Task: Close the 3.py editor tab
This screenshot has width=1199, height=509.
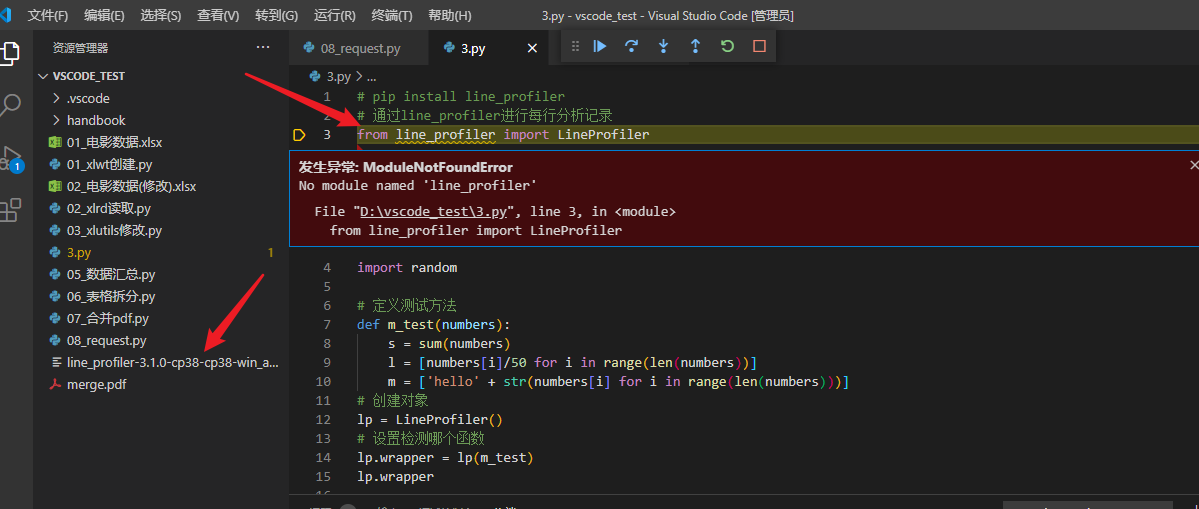Action: click(x=533, y=48)
